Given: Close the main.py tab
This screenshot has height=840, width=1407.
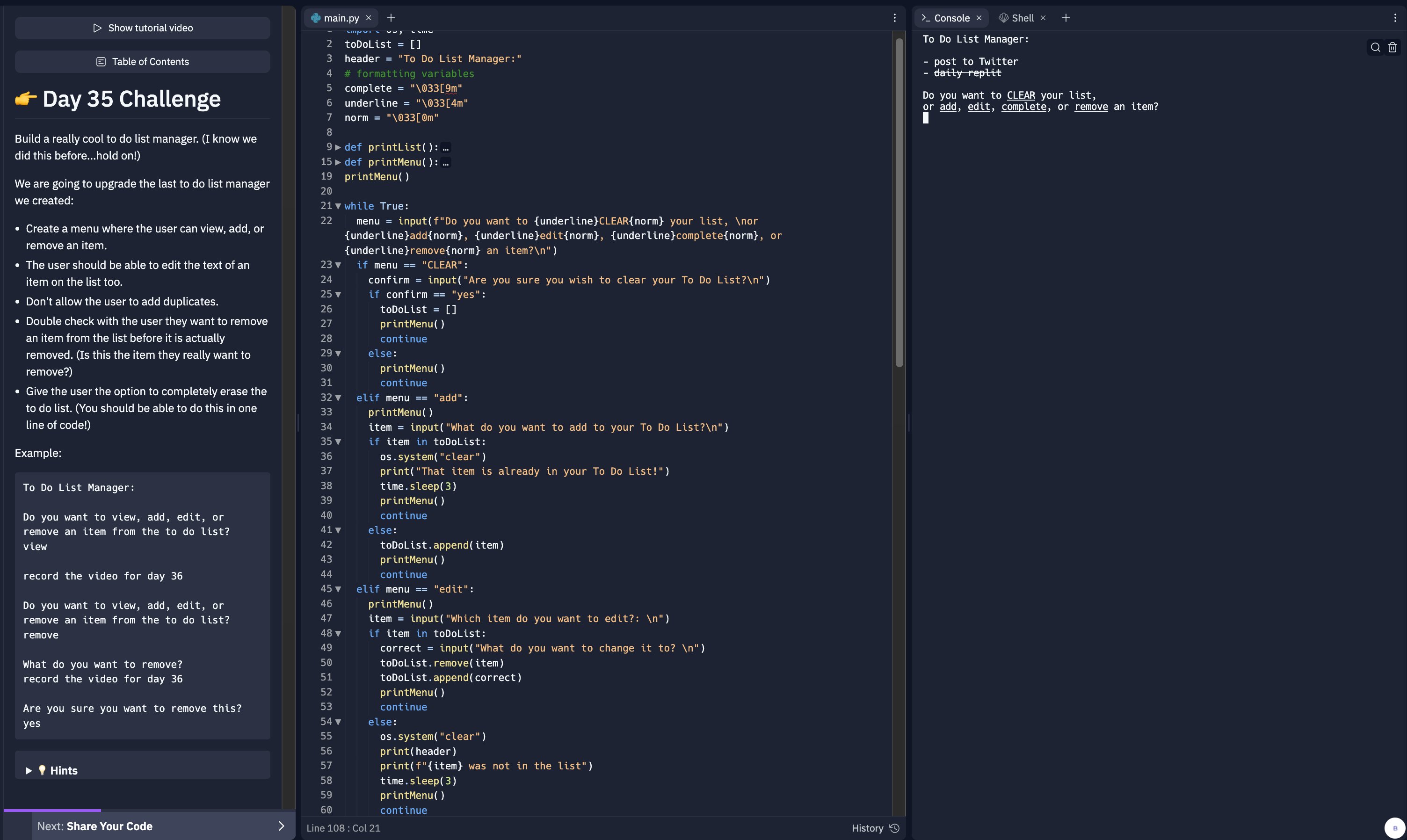Looking at the screenshot, I should pos(369,18).
